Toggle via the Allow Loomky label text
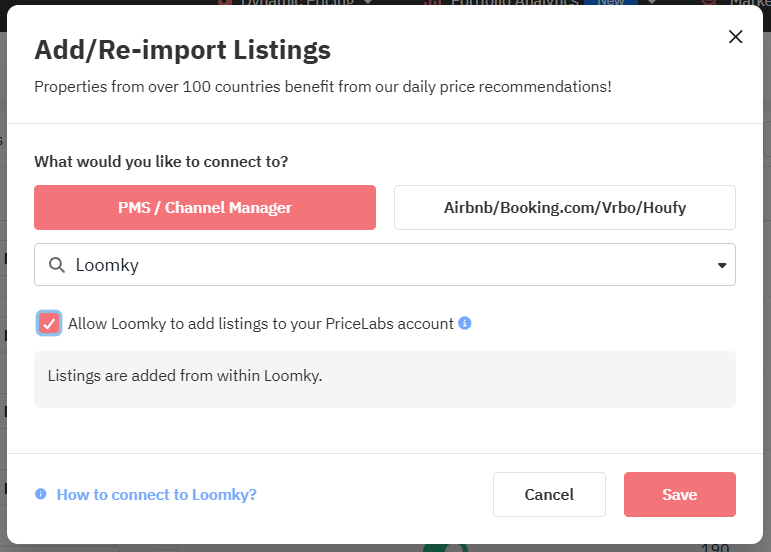The height and width of the screenshot is (552, 771). [x=260, y=323]
